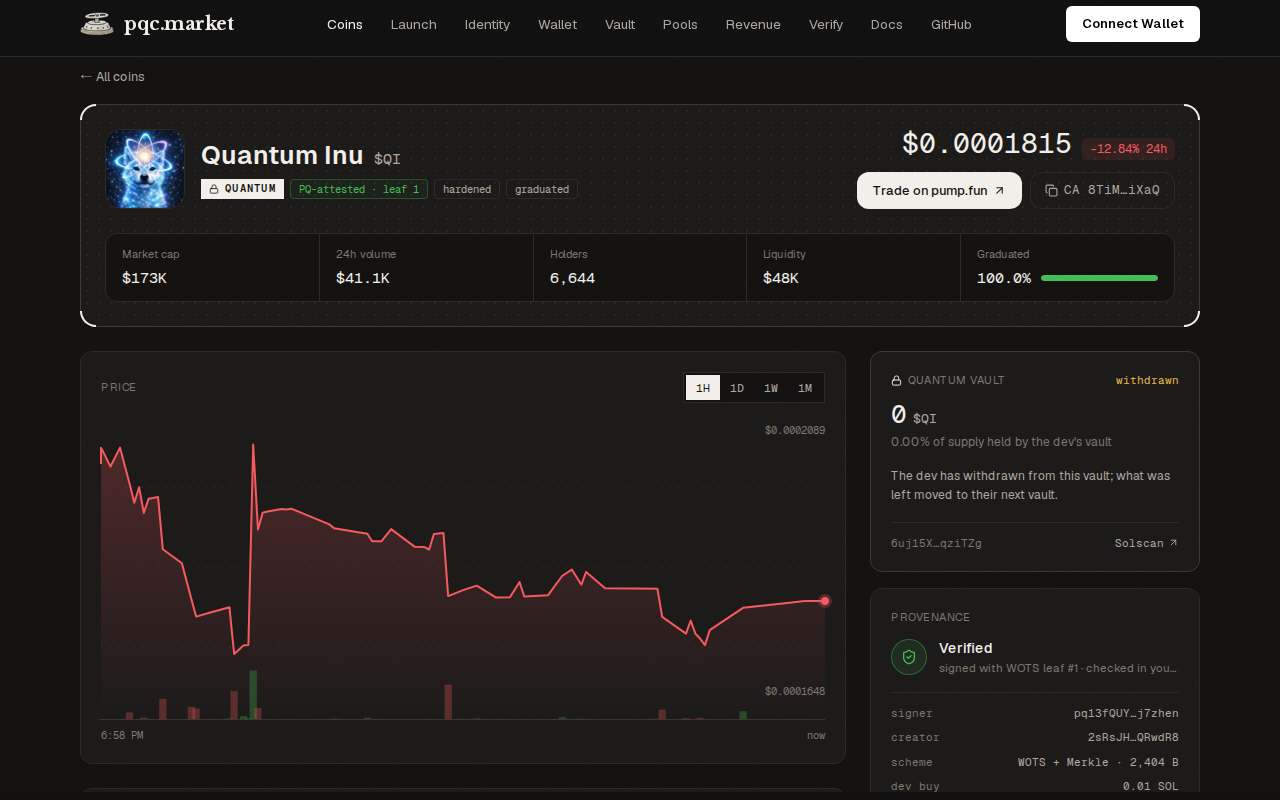Copy the contract address icon
This screenshot has width=1280, height=800.
[x=1051, y=190]
